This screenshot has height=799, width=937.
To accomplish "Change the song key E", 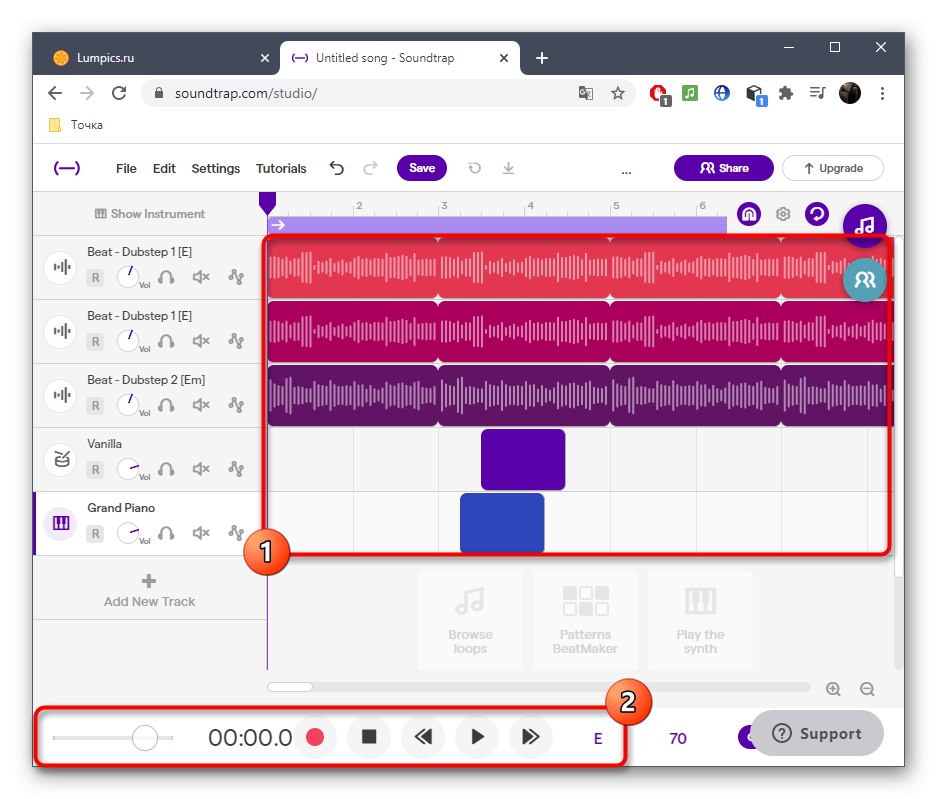I will pyautogui.click(x=598, y=739).
